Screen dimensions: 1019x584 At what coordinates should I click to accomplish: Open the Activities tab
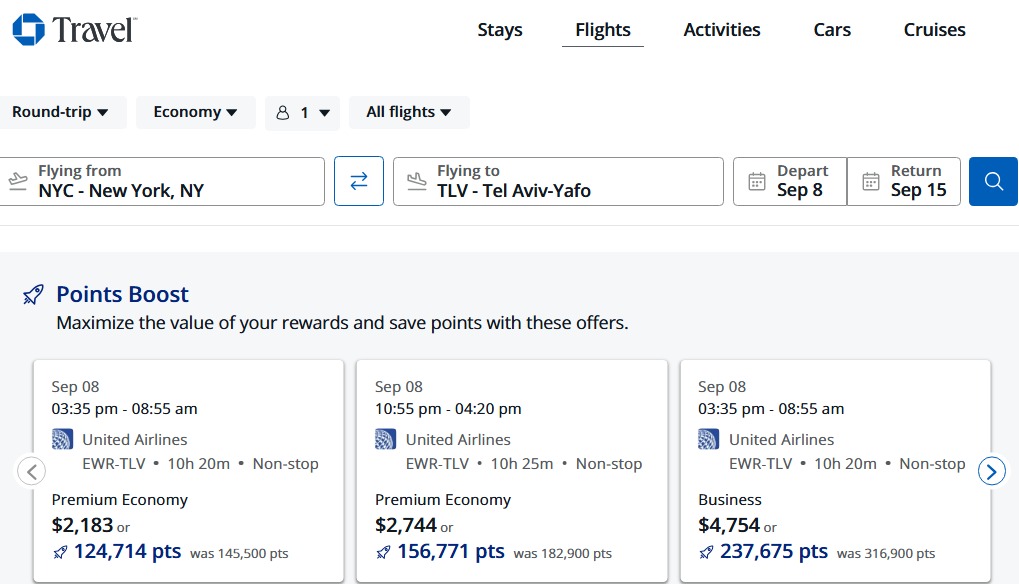pyautogui.click(x=721, y=30)
